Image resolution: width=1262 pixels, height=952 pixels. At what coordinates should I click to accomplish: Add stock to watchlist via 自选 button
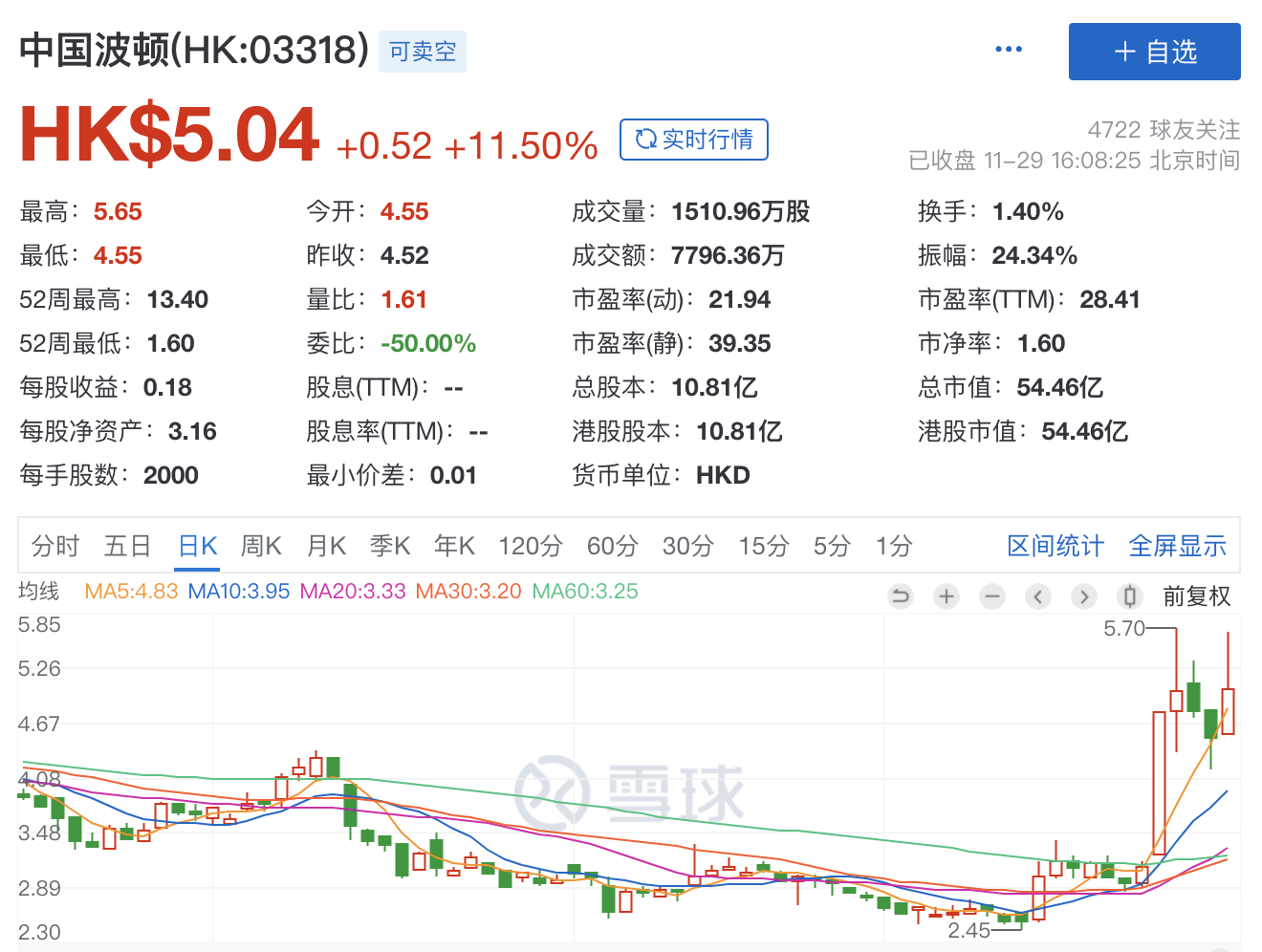pos(1154,51)
